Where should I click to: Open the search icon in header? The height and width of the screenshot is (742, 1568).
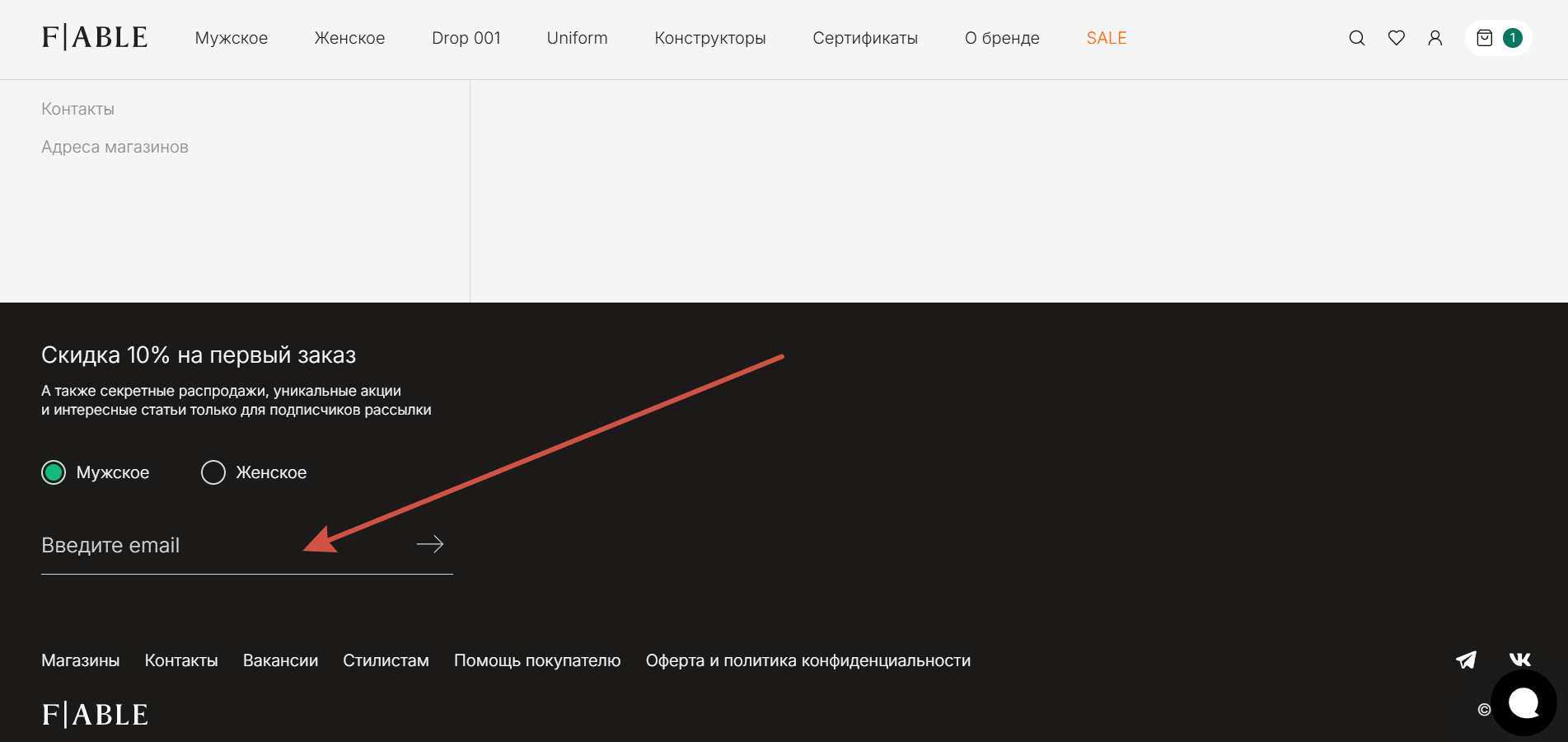pyautogui.click(x=1357, y=38)
